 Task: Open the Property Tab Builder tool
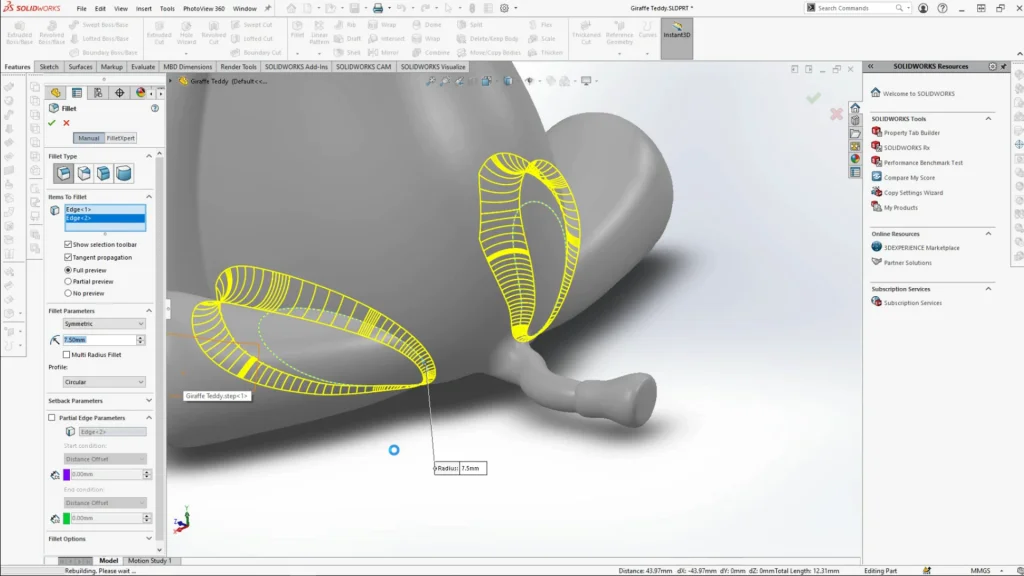911,133
